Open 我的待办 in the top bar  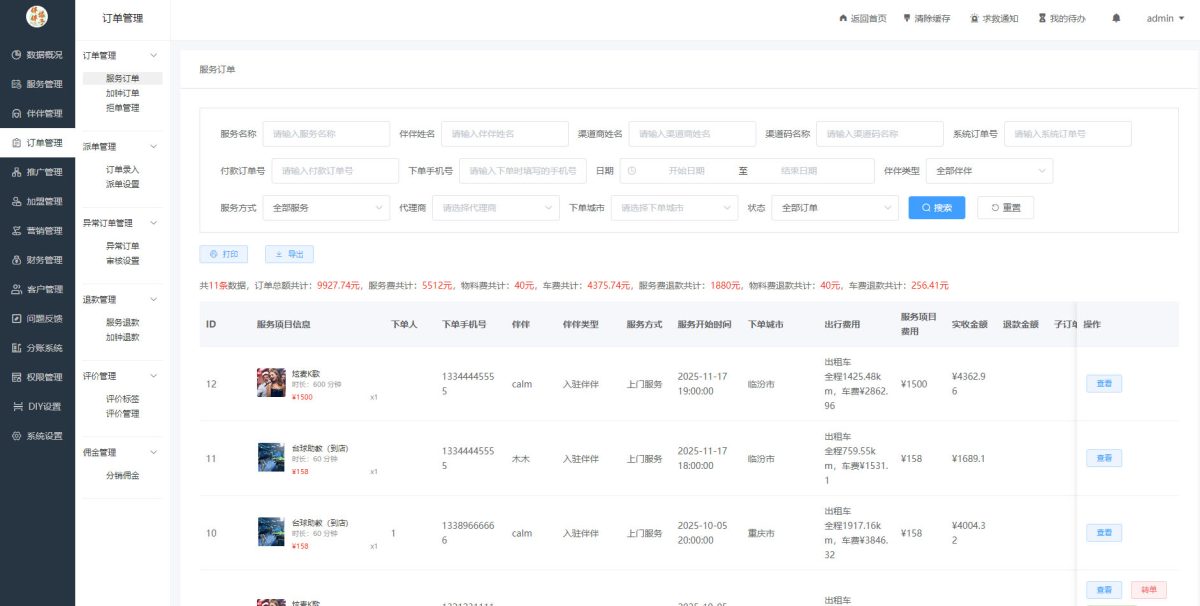(1061, 18)
